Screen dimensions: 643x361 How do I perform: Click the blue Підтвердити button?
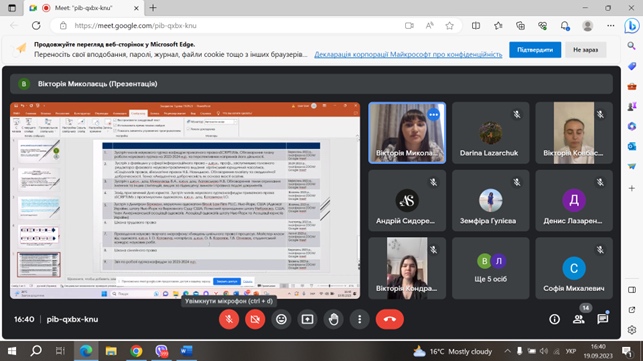tap(535, 50)
